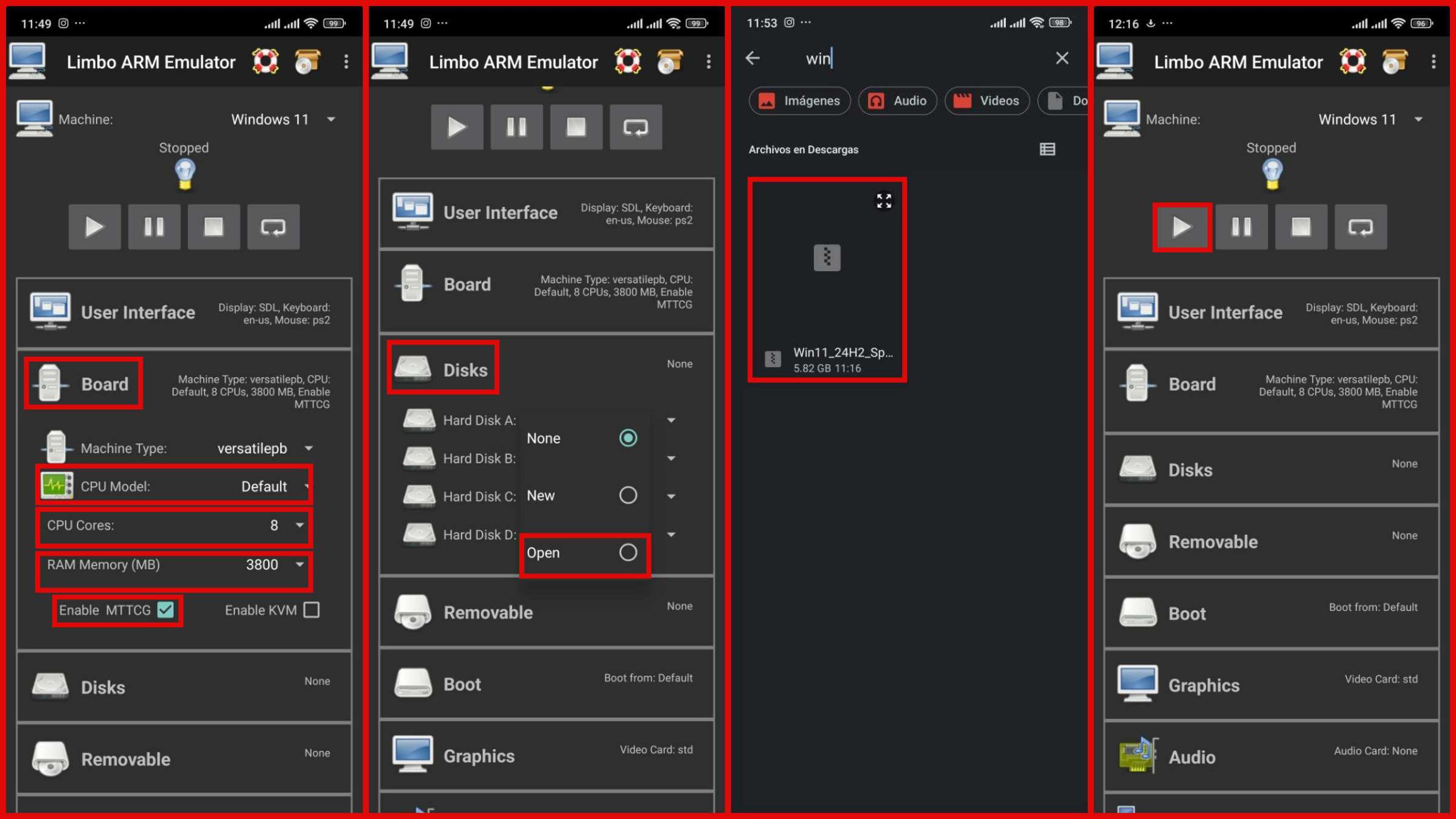Switch to the file picker's list view
The image size is (1456, 819).
point(1047,149)
